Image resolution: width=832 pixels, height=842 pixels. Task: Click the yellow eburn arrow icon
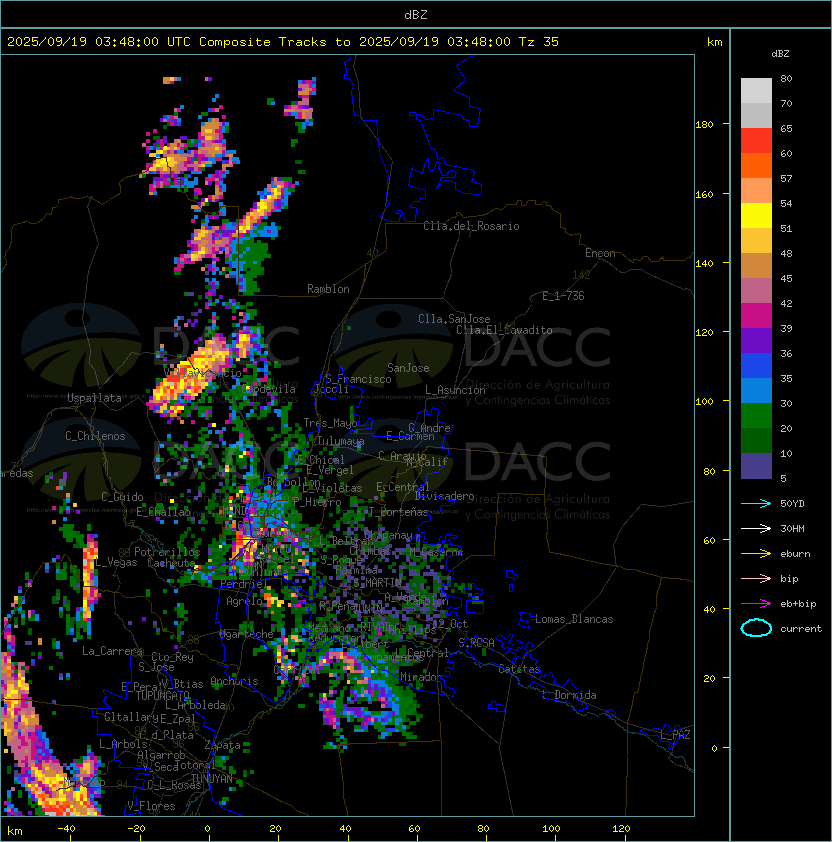[x=756, y=554]
